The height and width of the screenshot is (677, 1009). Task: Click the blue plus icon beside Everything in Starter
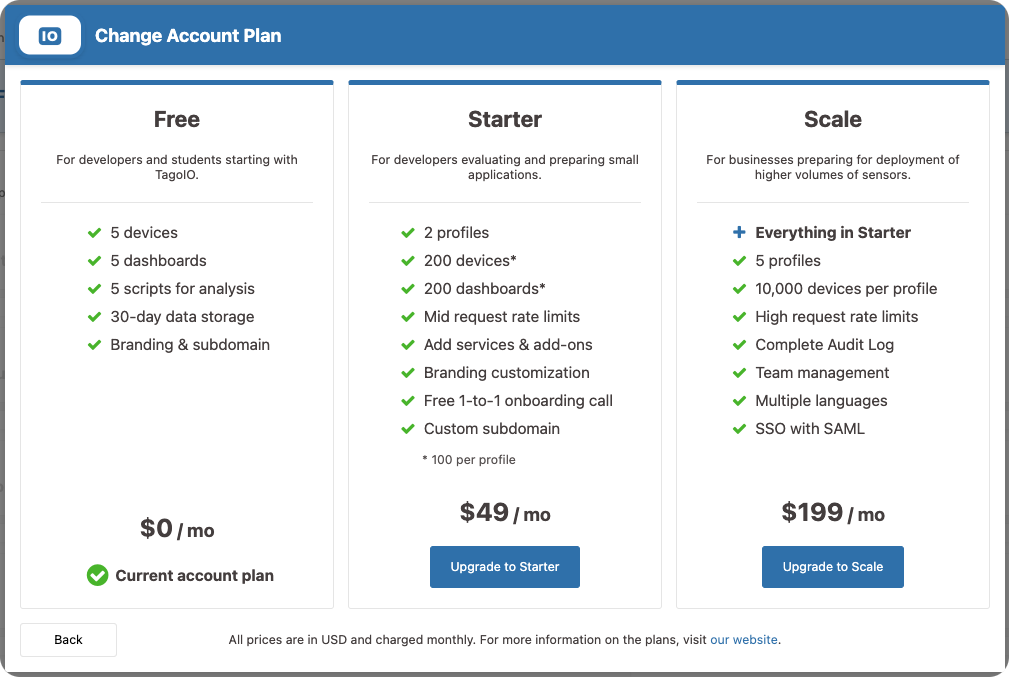coord(739,232)
